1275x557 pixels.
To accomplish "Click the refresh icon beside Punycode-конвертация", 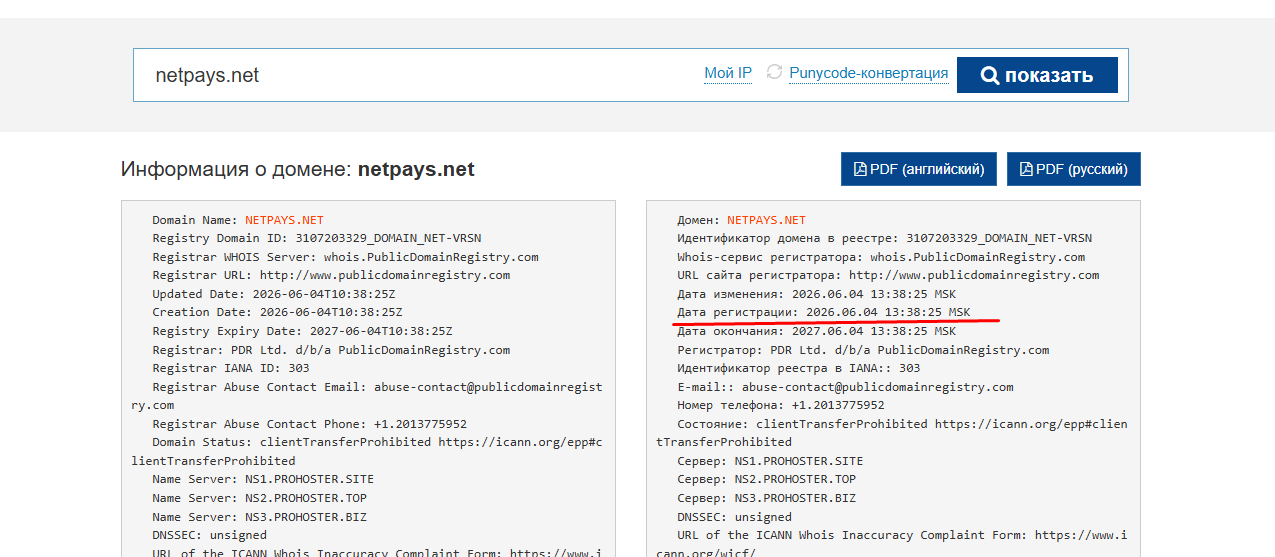I will pyautogui.click(x=774, y=72).
